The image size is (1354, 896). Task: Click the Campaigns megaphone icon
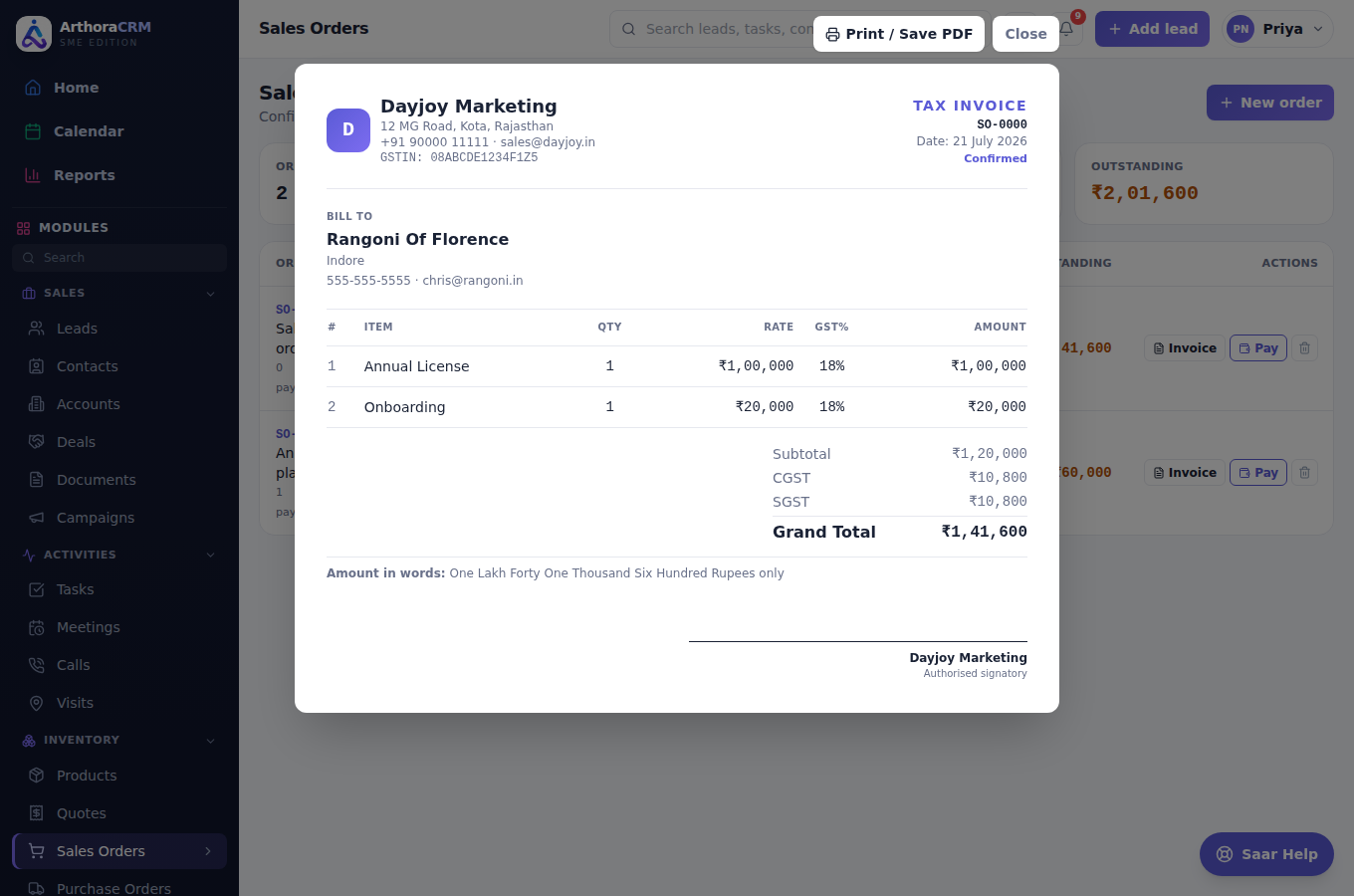pyautogui.click(x=37, y=518)
